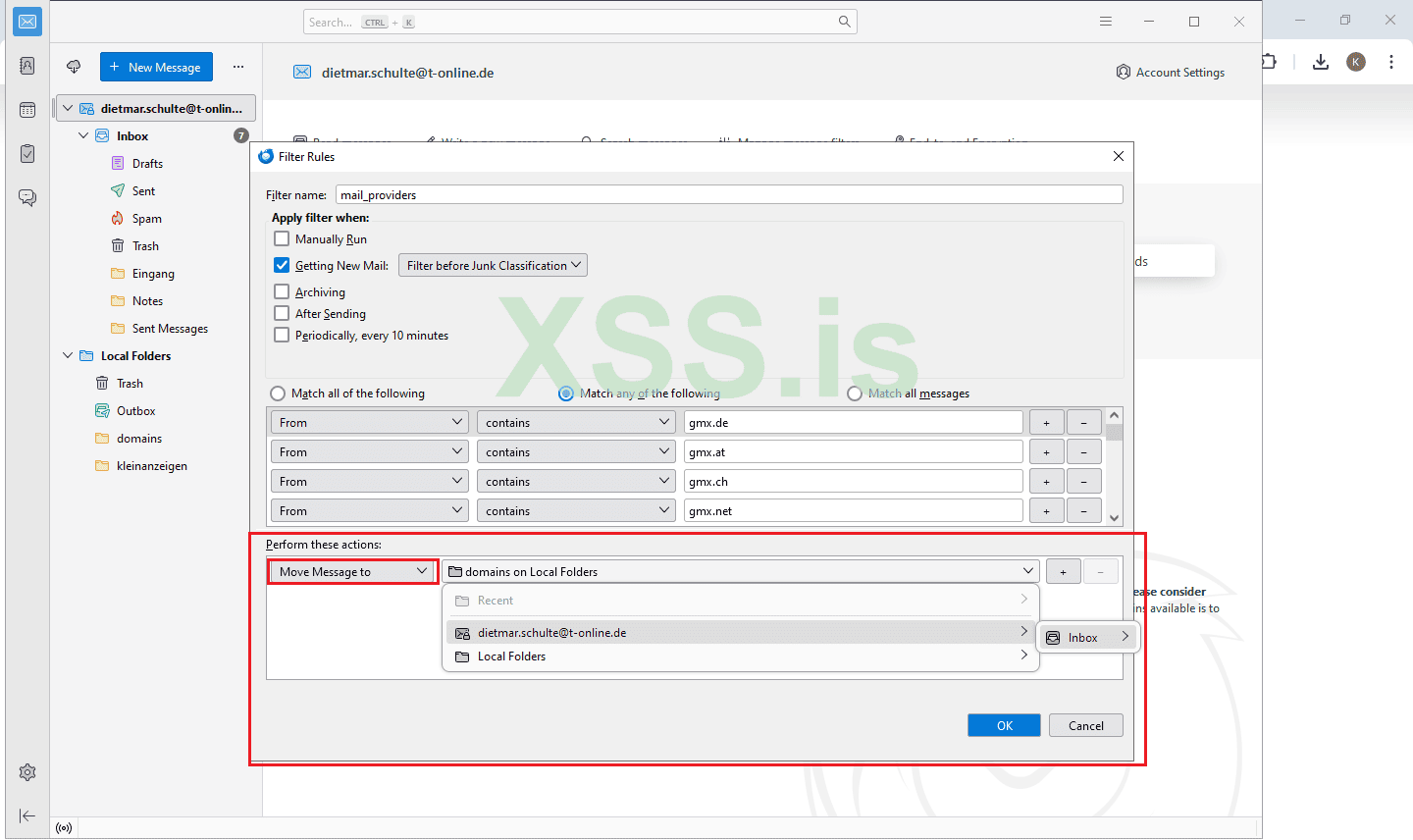Click OK to save the filter
This screenshot has width=1413, height=840.
(1004, 725)
